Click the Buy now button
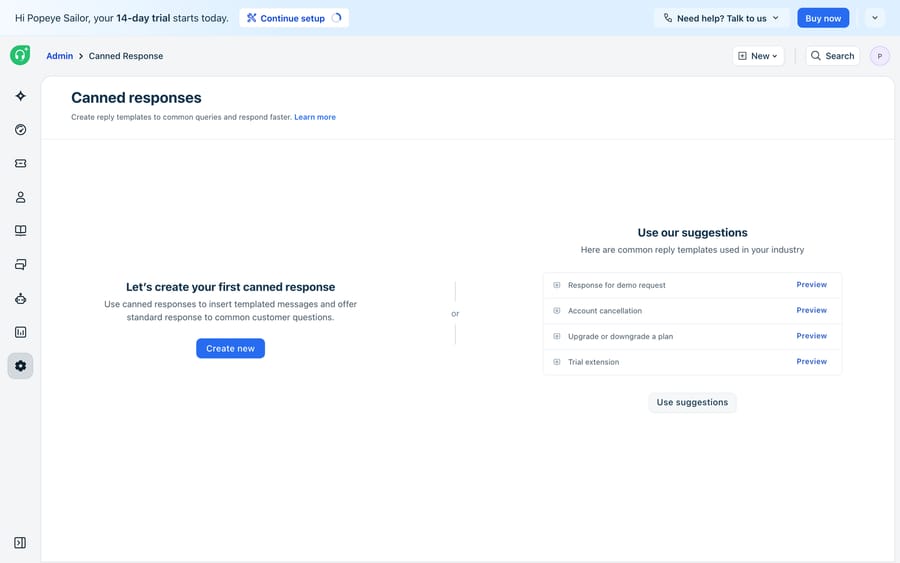The image size is (900, 563). 823,18
